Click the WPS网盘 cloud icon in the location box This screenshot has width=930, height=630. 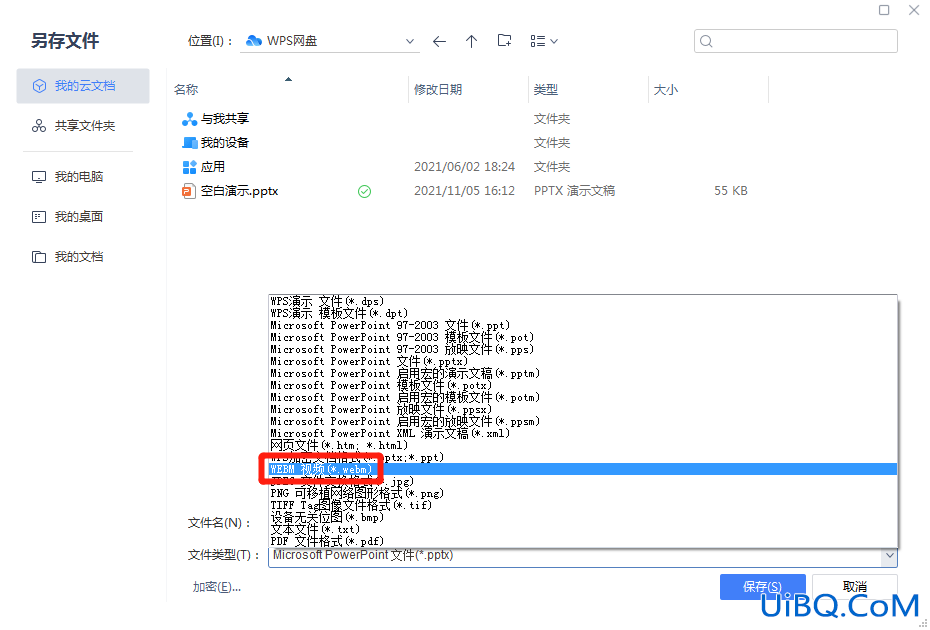(x=254, y=40)
